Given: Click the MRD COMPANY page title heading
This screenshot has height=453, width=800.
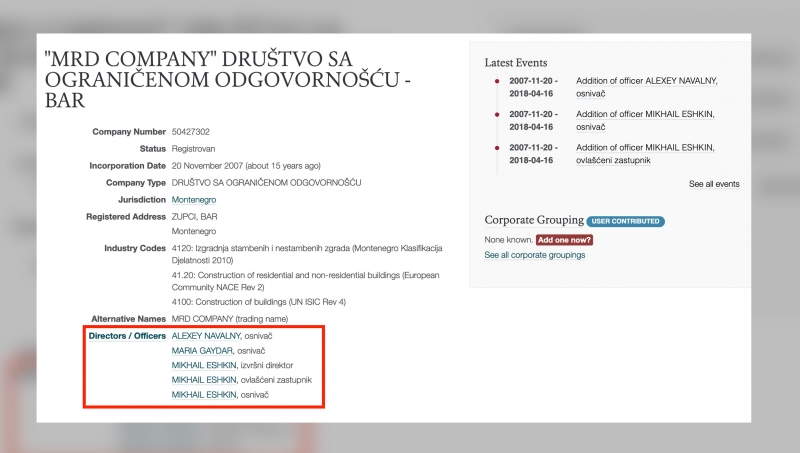Looking at the screenshot, I should [x=228, y=80].
